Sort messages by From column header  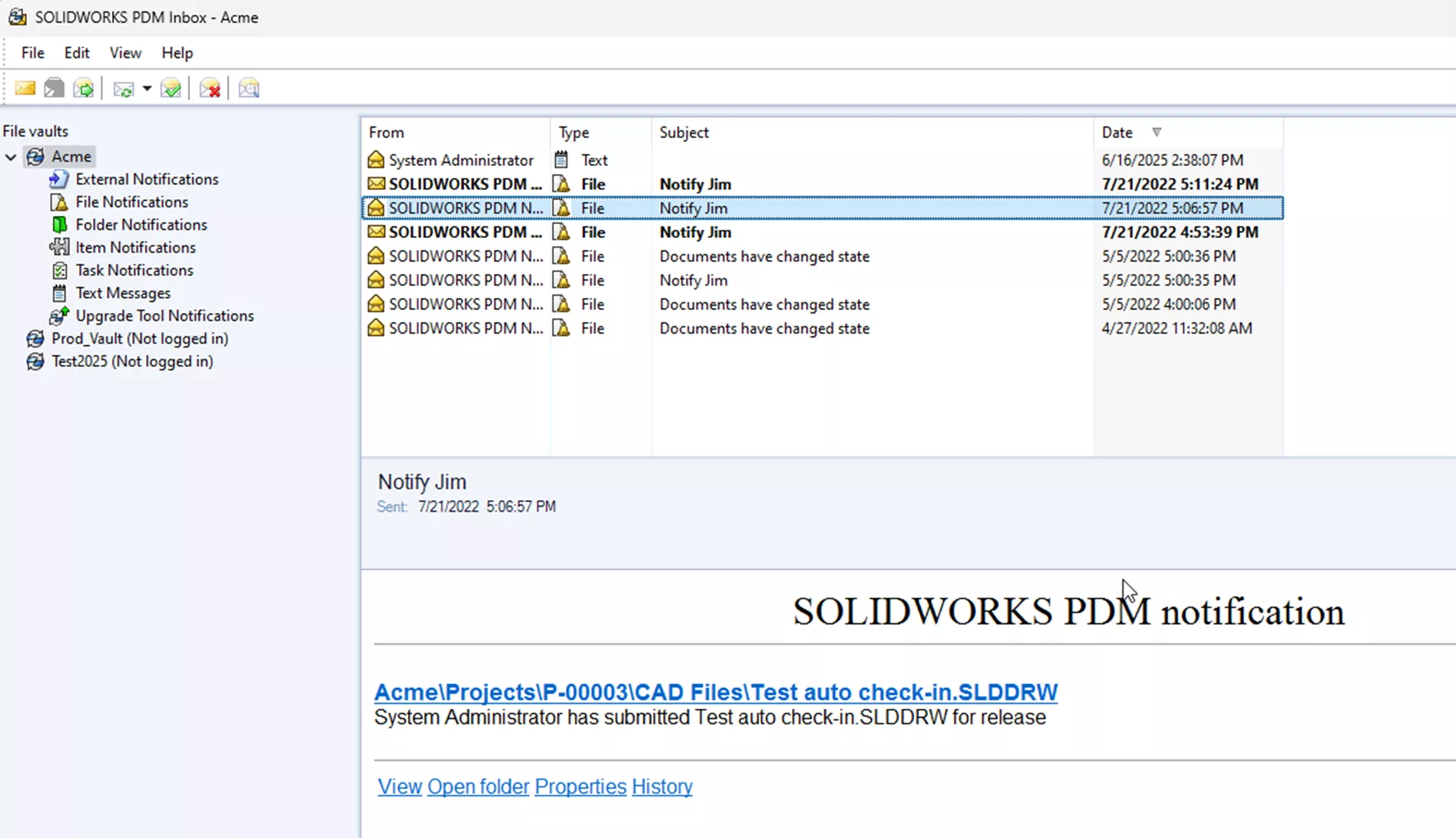[x=455, y=132]
